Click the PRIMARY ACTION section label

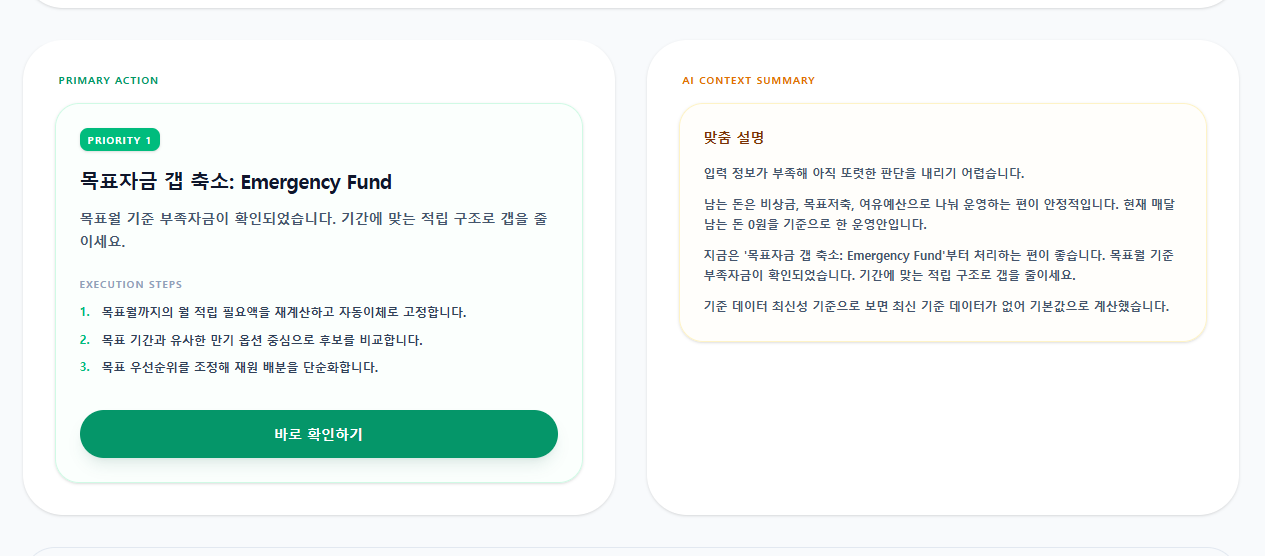coord(108,81)
